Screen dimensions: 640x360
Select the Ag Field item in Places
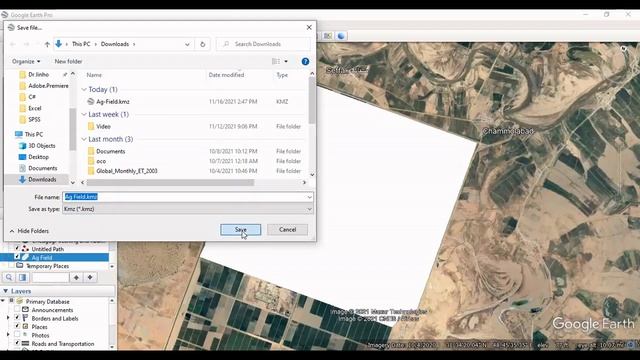click(x=42, y=257)
